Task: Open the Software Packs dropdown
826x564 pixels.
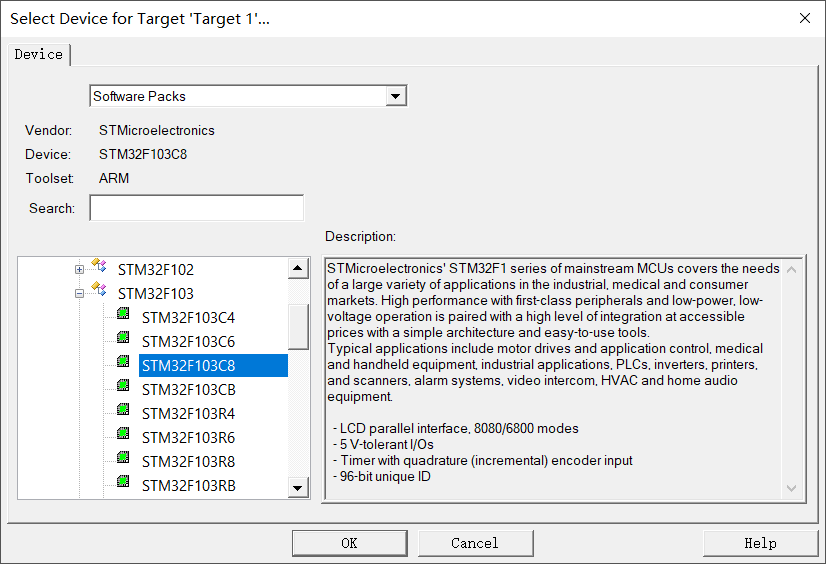Action: (395, 96)
